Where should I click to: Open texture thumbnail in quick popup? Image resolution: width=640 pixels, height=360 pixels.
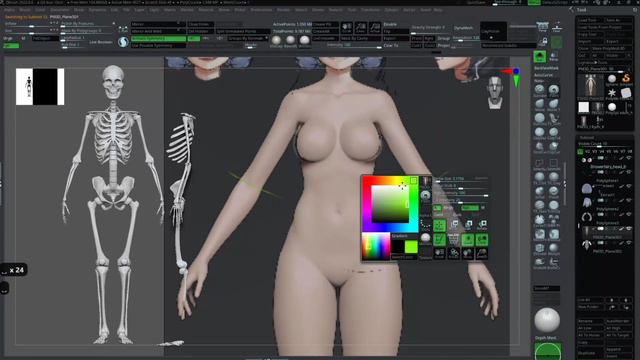pyautogui.click(x=425, y=182)
